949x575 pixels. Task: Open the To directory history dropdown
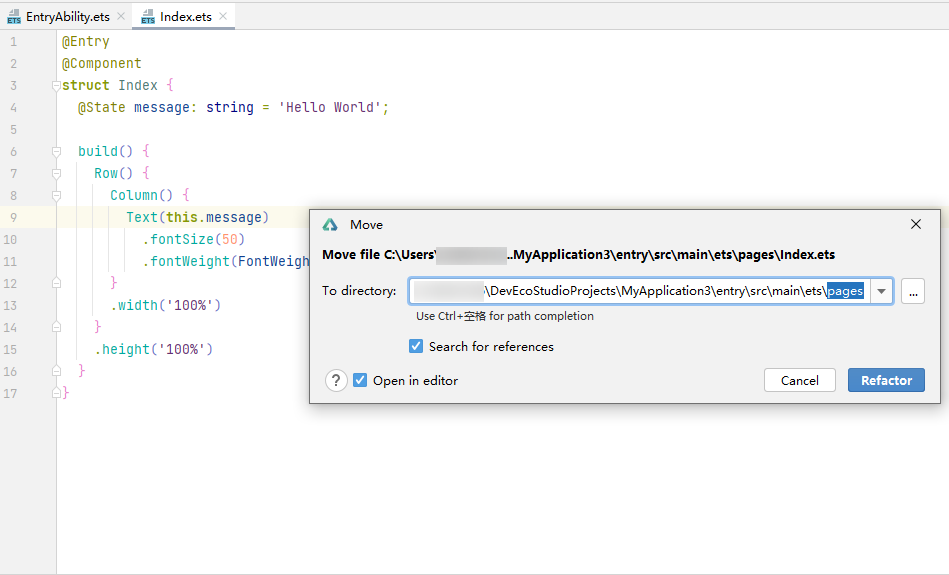pyautogui.click(x=881, y=291)
